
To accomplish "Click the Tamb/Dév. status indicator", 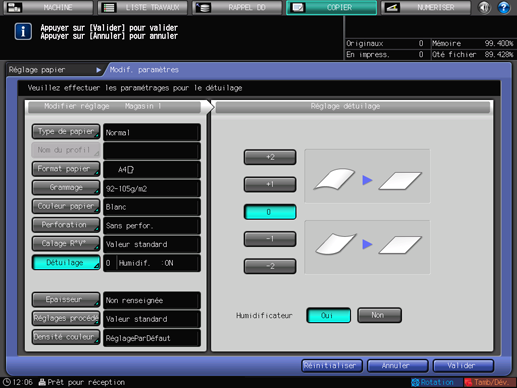I will pos(490,382).
